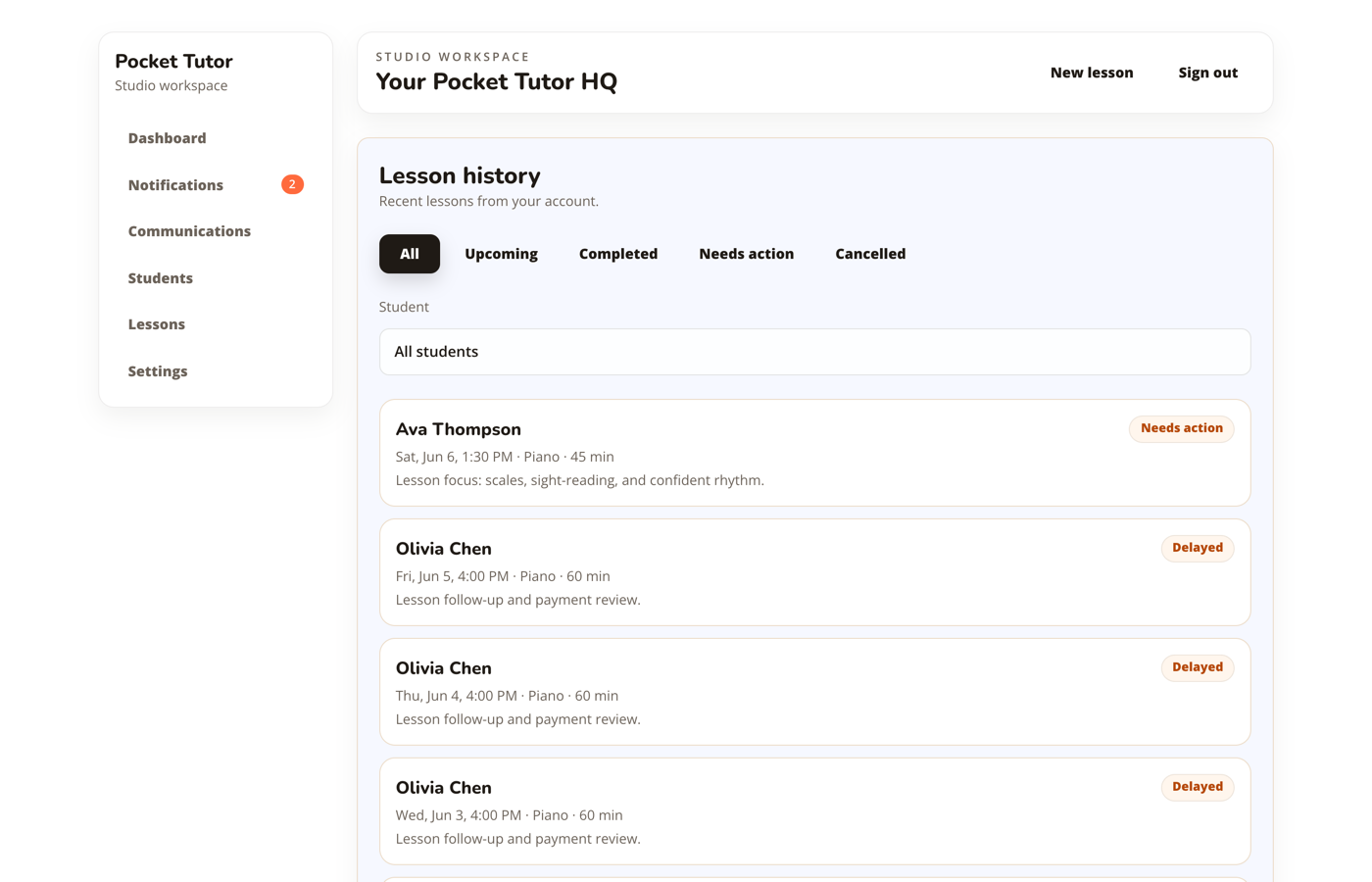1372x882 pixels.
Task: Open Olivia Chen lesson on Wed, Jun 3
Action: (x=815, y=811)
